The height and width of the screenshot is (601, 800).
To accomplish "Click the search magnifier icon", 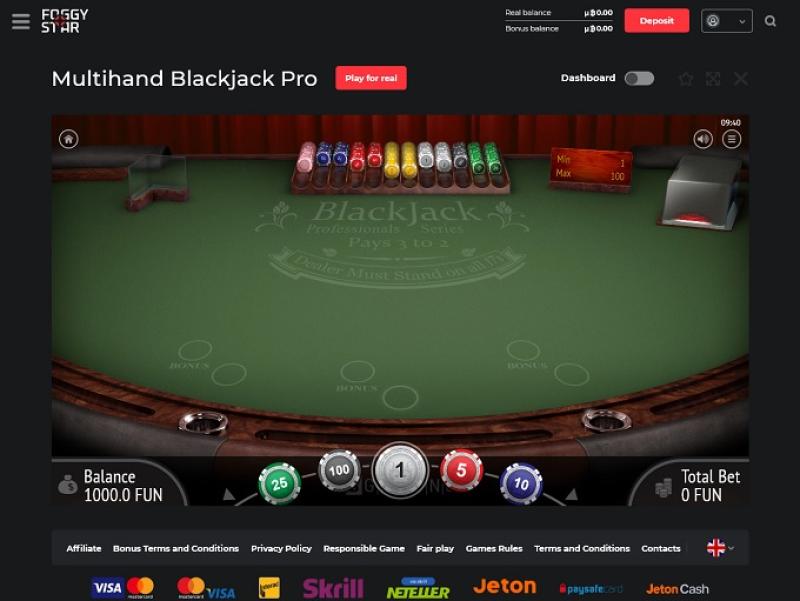I will (x=770, y=21).
